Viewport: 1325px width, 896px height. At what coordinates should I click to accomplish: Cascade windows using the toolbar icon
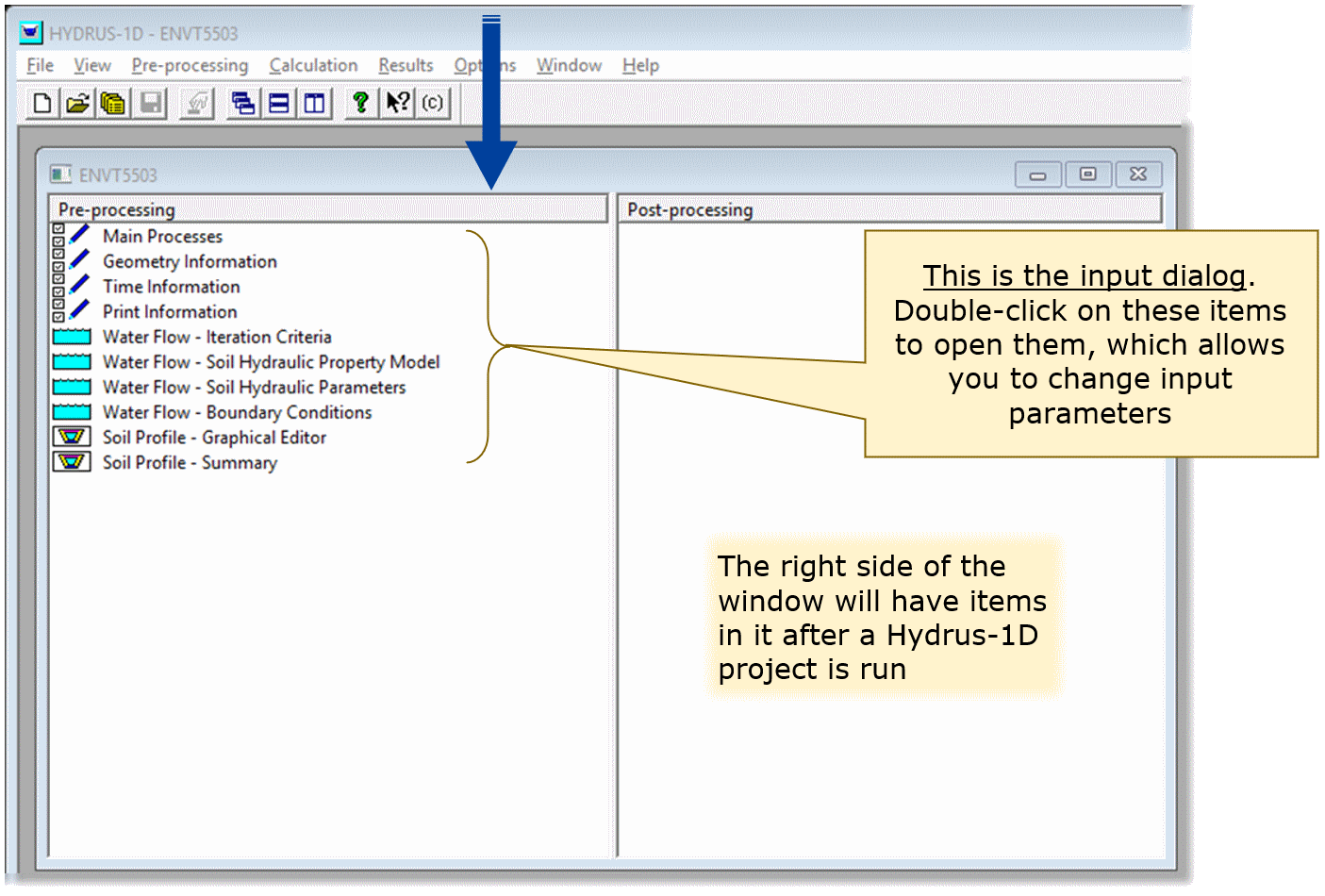click(243, 103)
